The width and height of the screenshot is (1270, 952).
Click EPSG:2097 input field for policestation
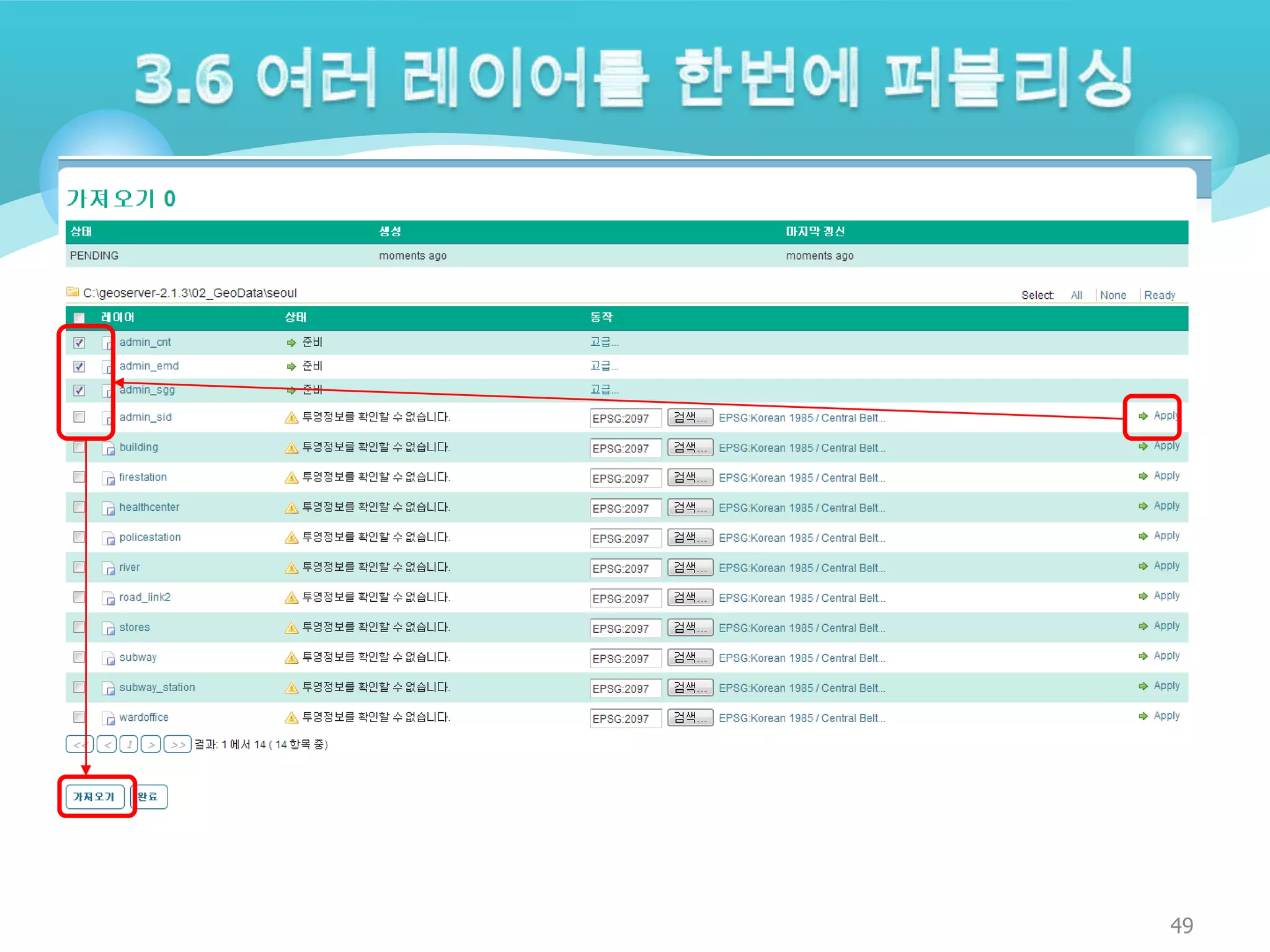pyautogui.click(x=625, y=539)
